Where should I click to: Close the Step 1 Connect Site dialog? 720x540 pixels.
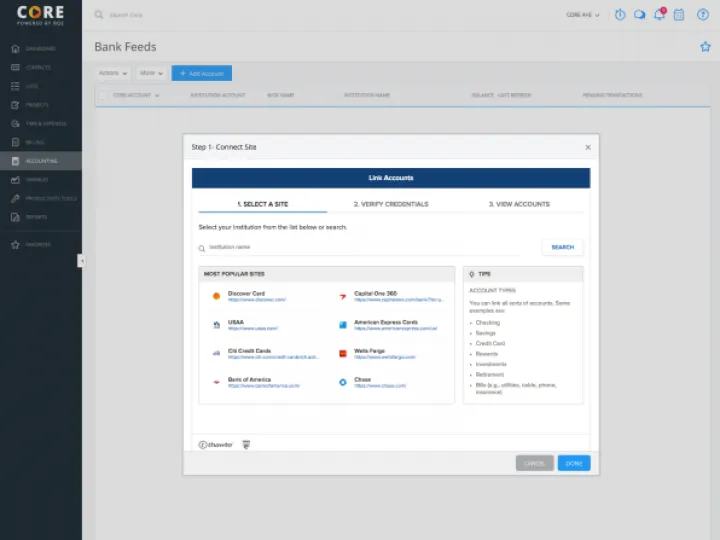tap(588, 147)
